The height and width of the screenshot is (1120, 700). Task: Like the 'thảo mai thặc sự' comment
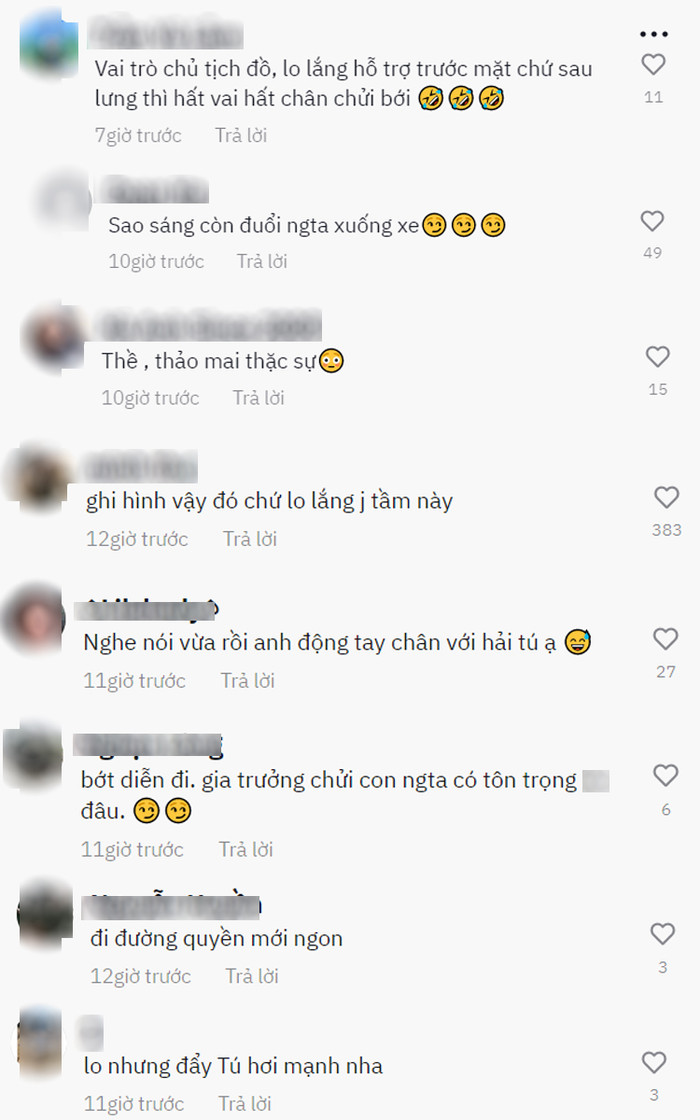tap(657, 356)
